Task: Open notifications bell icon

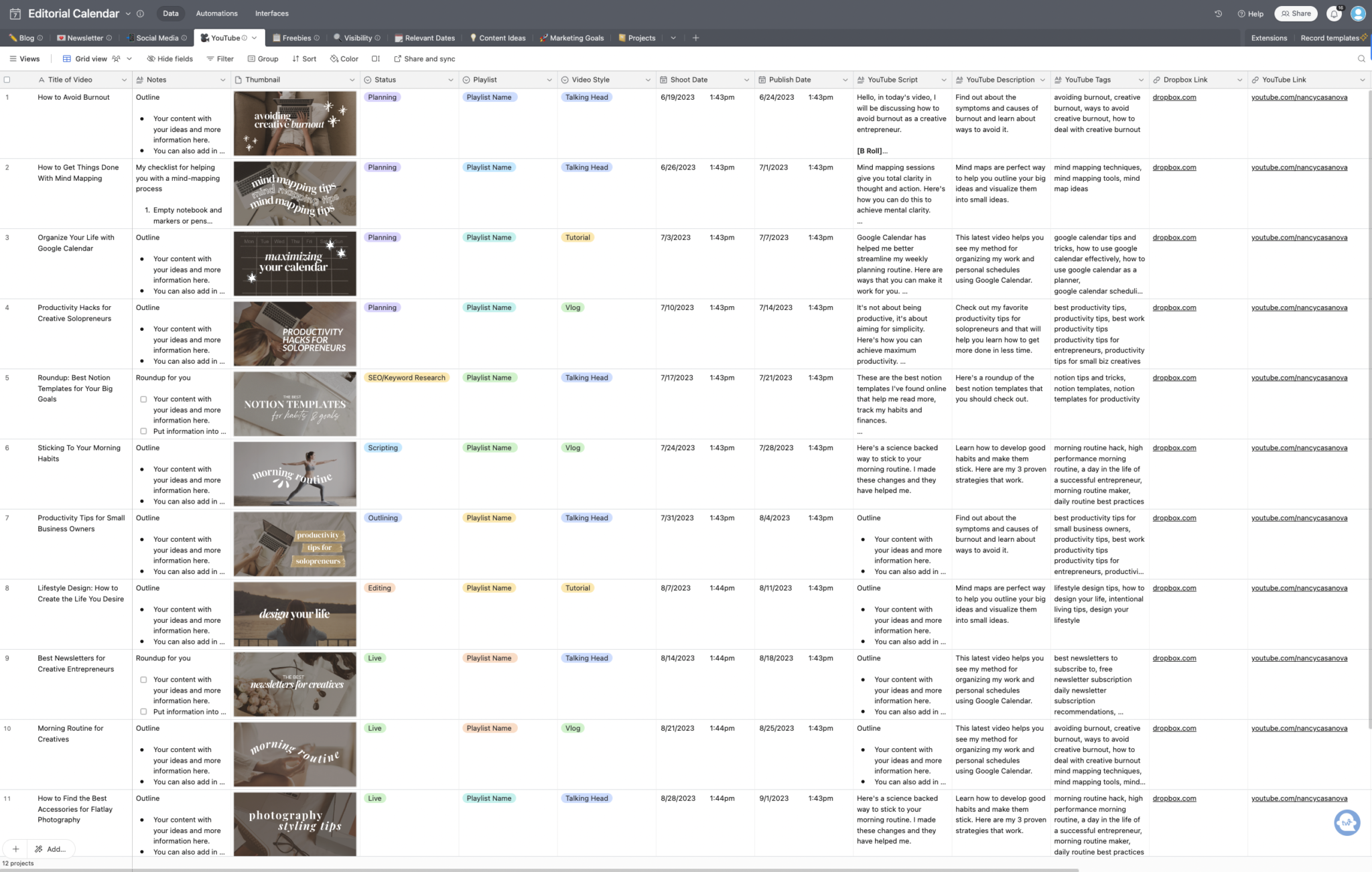Action: 1334,13
